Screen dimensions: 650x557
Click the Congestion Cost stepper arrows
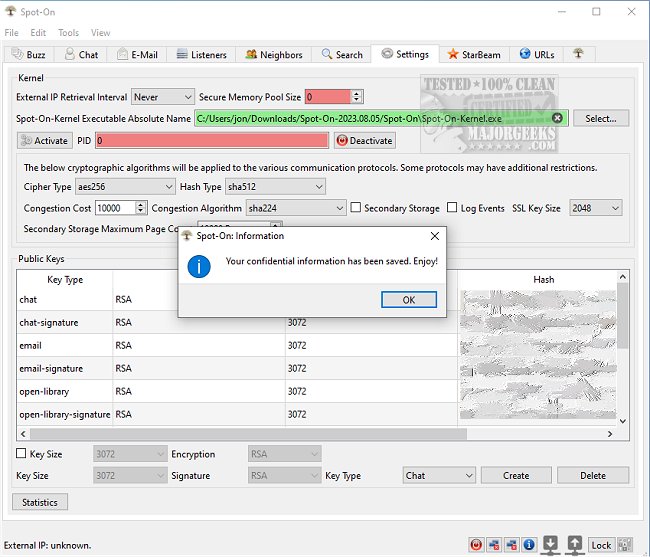click(x=141, y=208)
